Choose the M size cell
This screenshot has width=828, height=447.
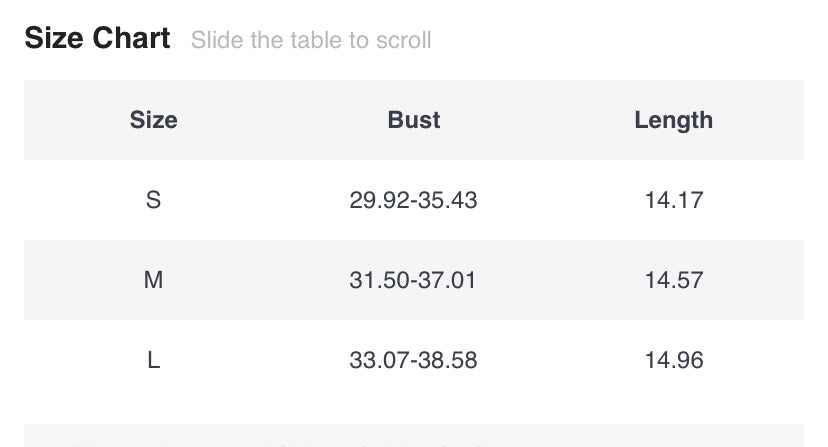[153, 280]
